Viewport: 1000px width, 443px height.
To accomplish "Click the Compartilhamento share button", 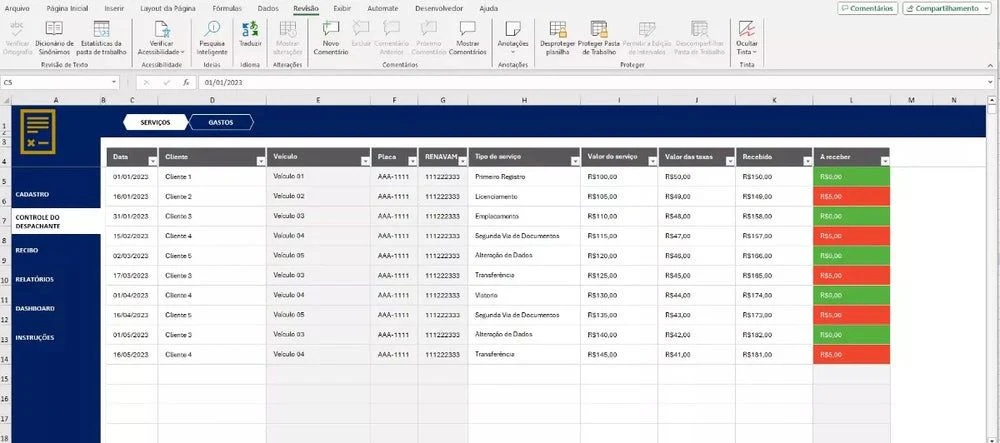I will pos(946,8).
